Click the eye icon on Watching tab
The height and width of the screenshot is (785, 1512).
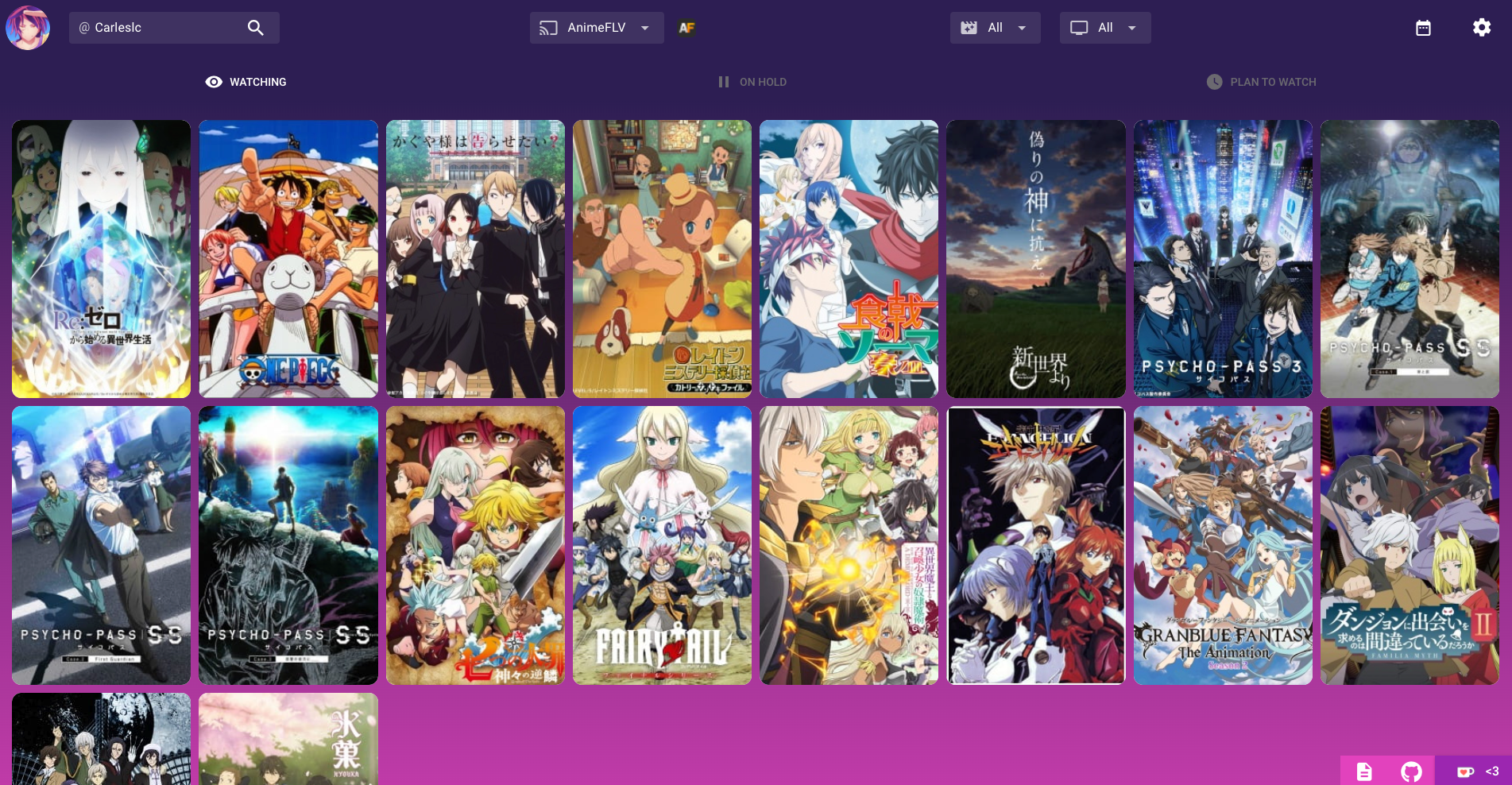(214, 82)
